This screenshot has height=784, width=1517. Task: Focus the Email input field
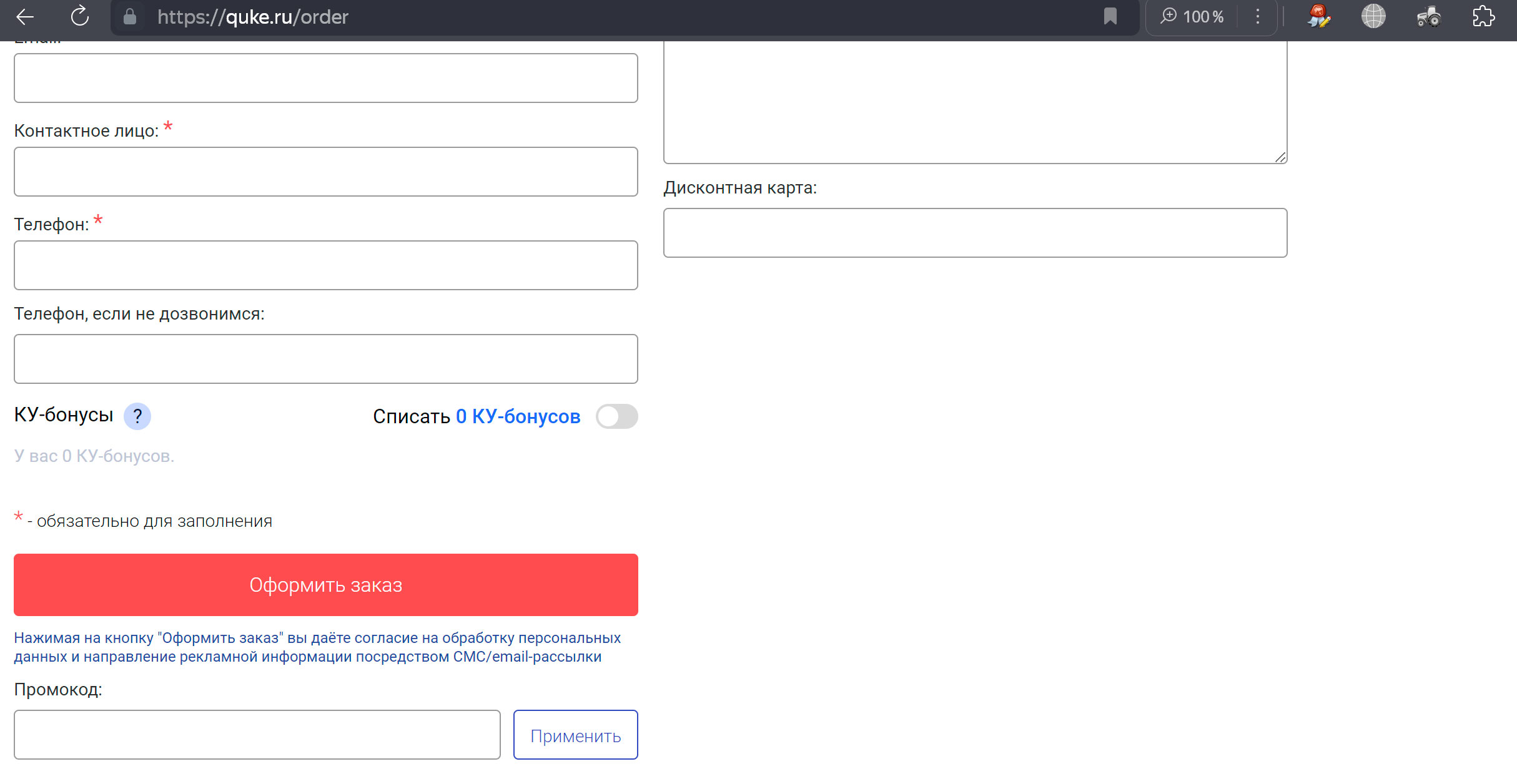326,78
